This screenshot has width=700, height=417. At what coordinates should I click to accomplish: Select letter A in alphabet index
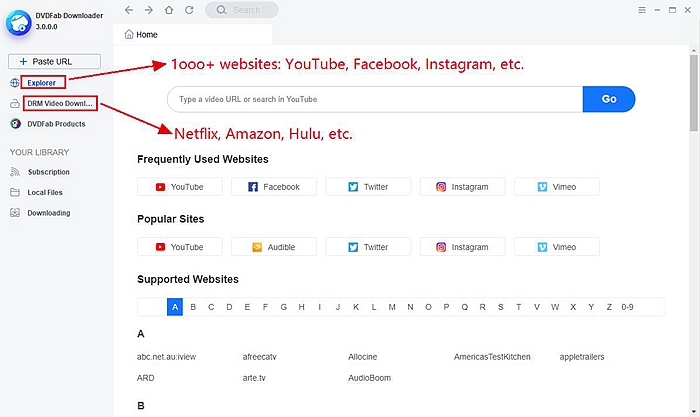point(175,307)
